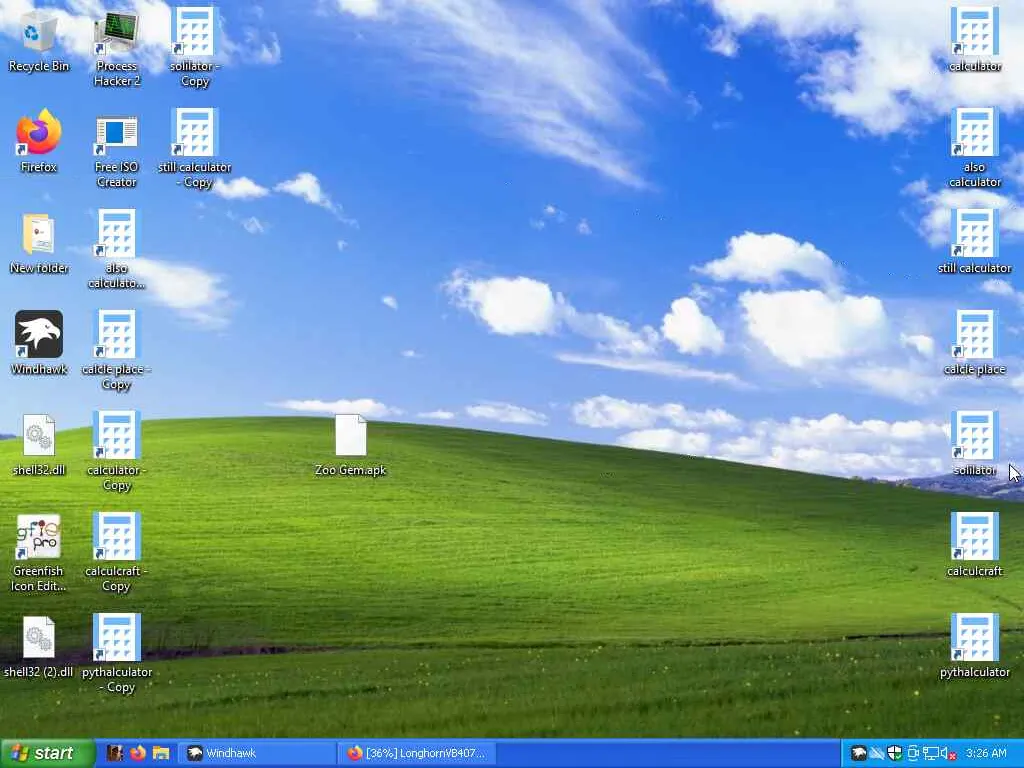Viewport: 1024px width, 768px height.
Task: Launch Process Hacker 2 from the desktop
Action: click(x=117, y=49)
